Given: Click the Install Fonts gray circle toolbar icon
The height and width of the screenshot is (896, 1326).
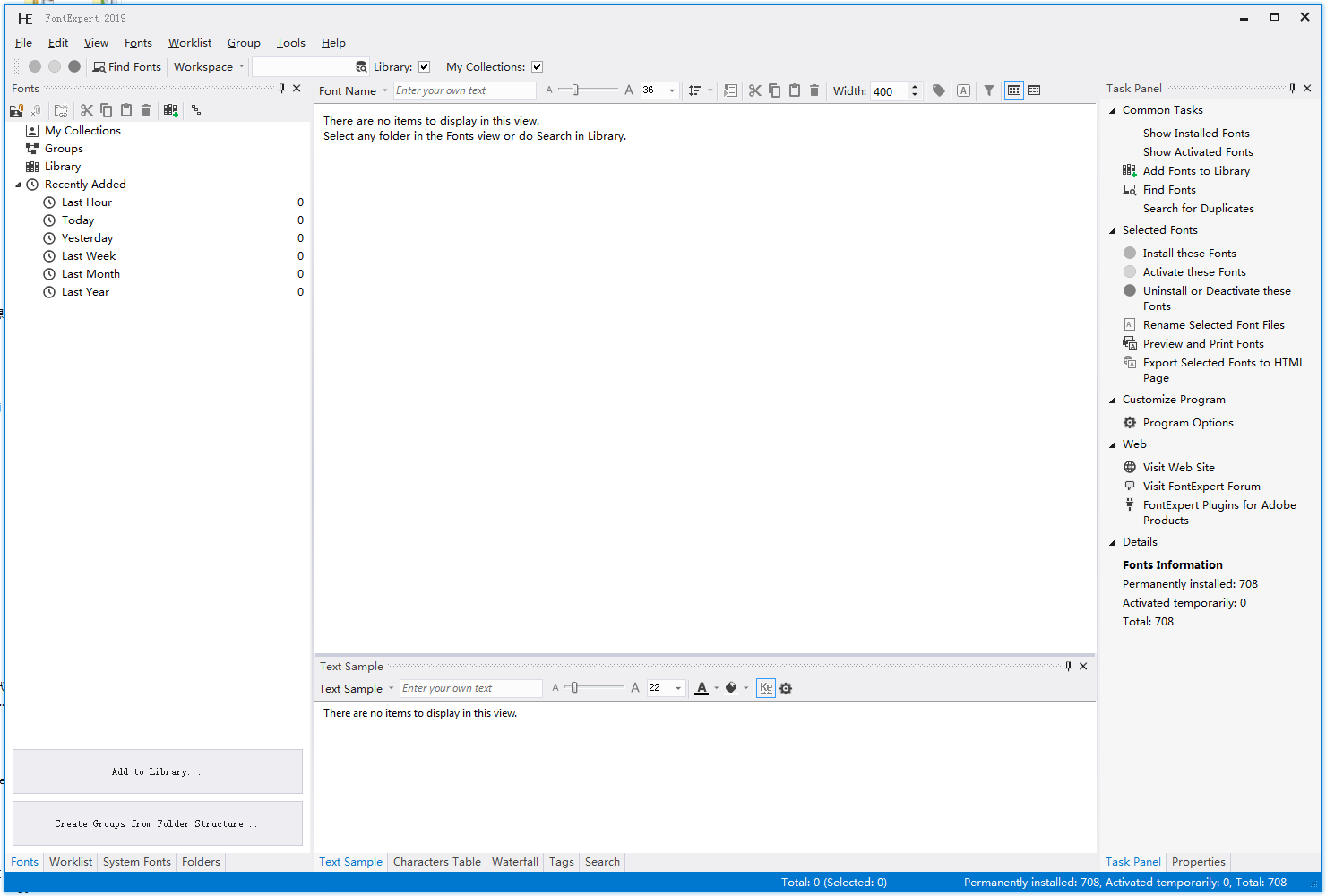Looking at the screenshot, I should pos(35,66).
